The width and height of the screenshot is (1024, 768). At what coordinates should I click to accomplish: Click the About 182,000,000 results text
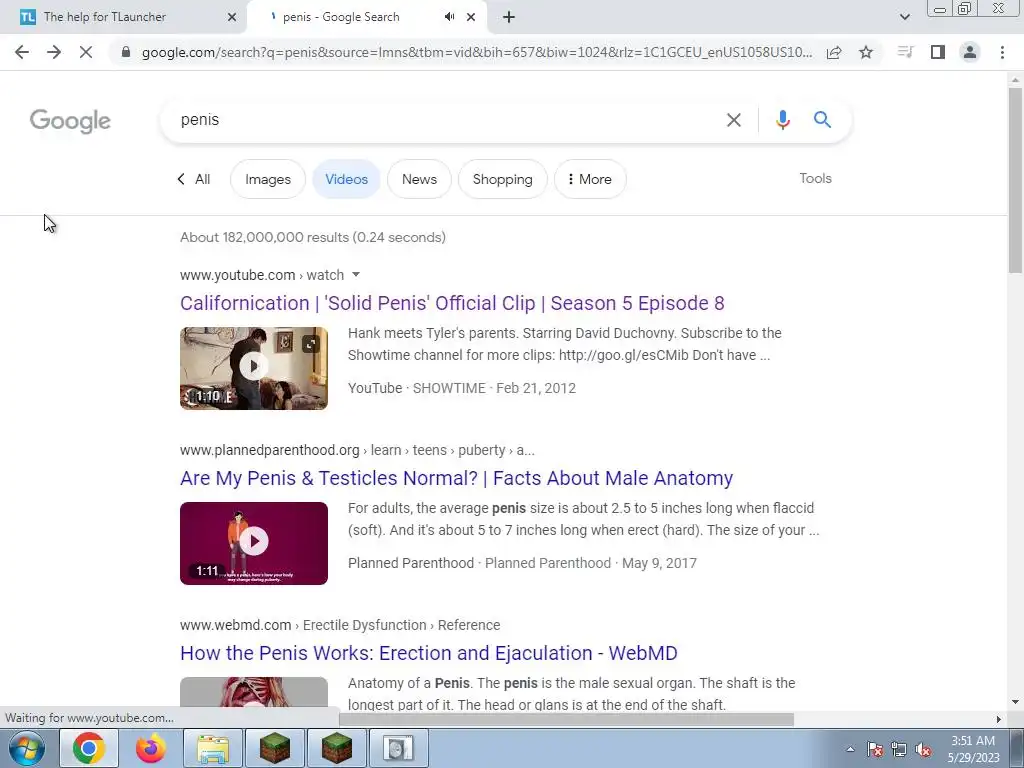click(313, 237)
